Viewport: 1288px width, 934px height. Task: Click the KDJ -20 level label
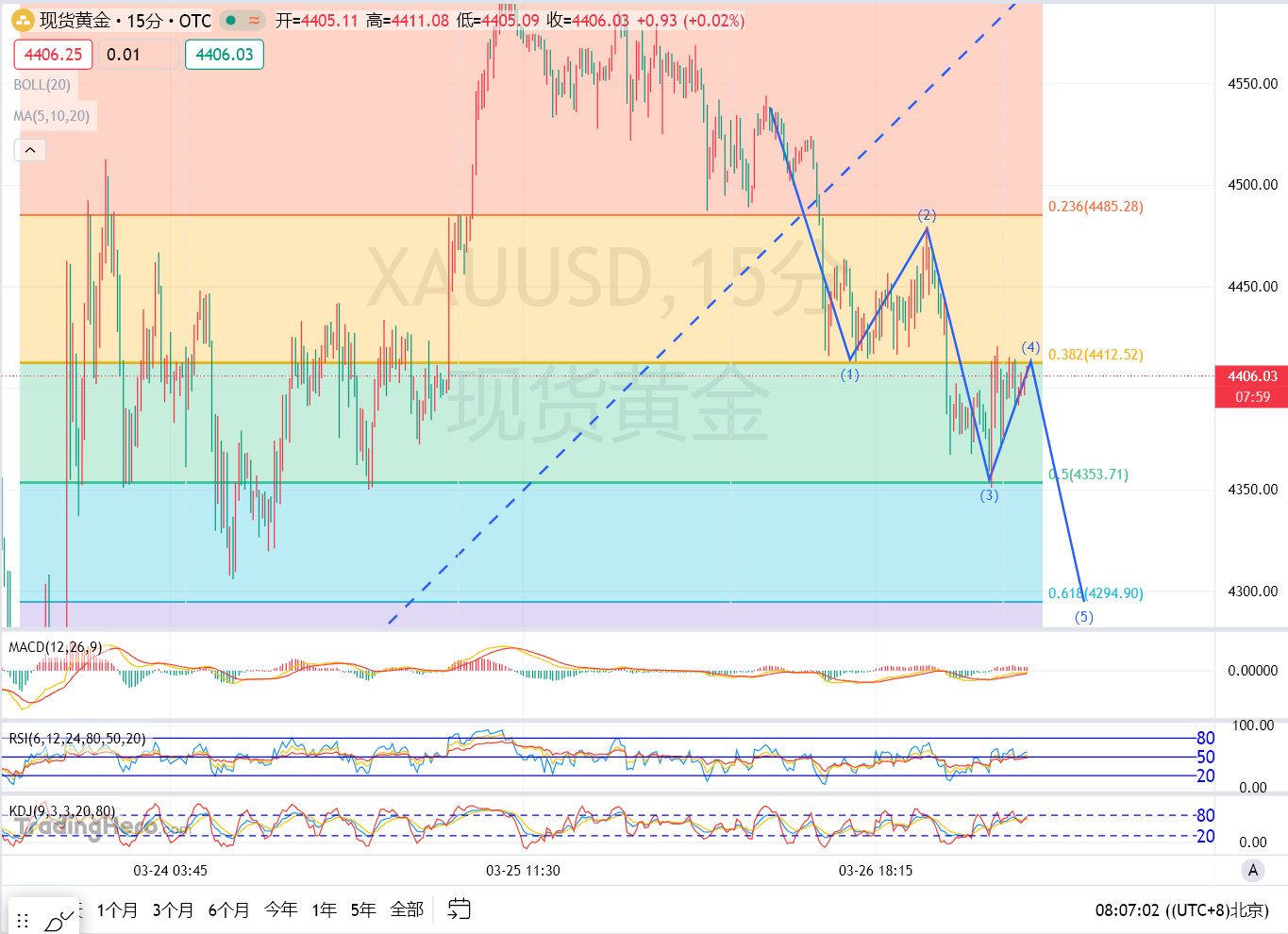pos(1204,836)
